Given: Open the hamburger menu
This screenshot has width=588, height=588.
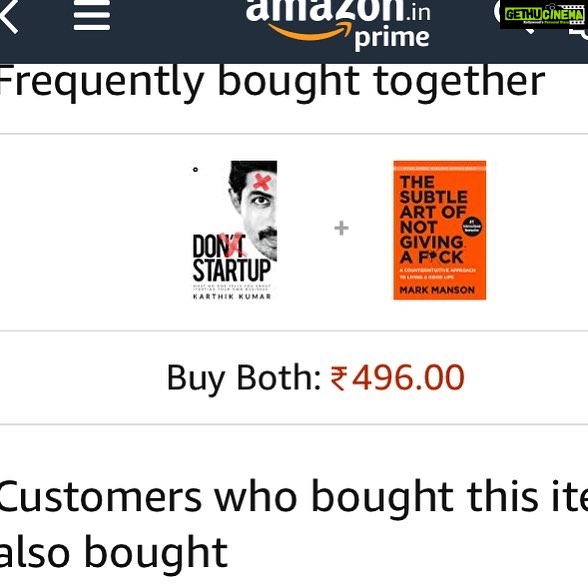Looking at the screenshot, I should (x=92, y=15).
